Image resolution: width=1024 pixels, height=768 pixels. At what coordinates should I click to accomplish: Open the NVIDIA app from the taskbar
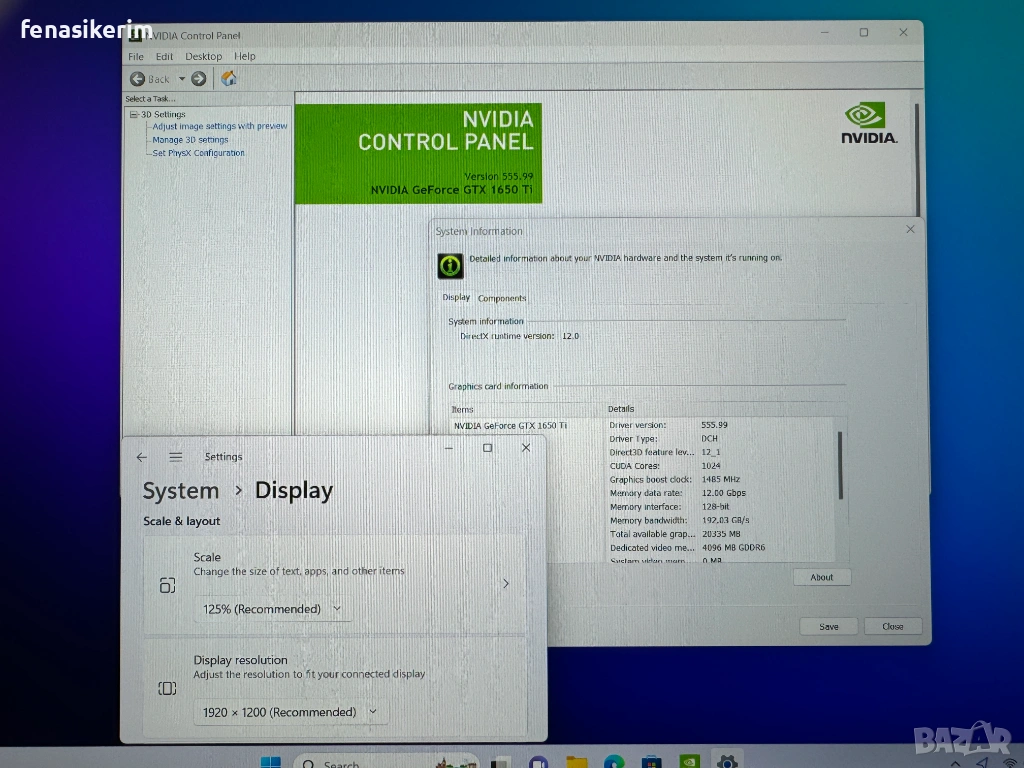690,761
